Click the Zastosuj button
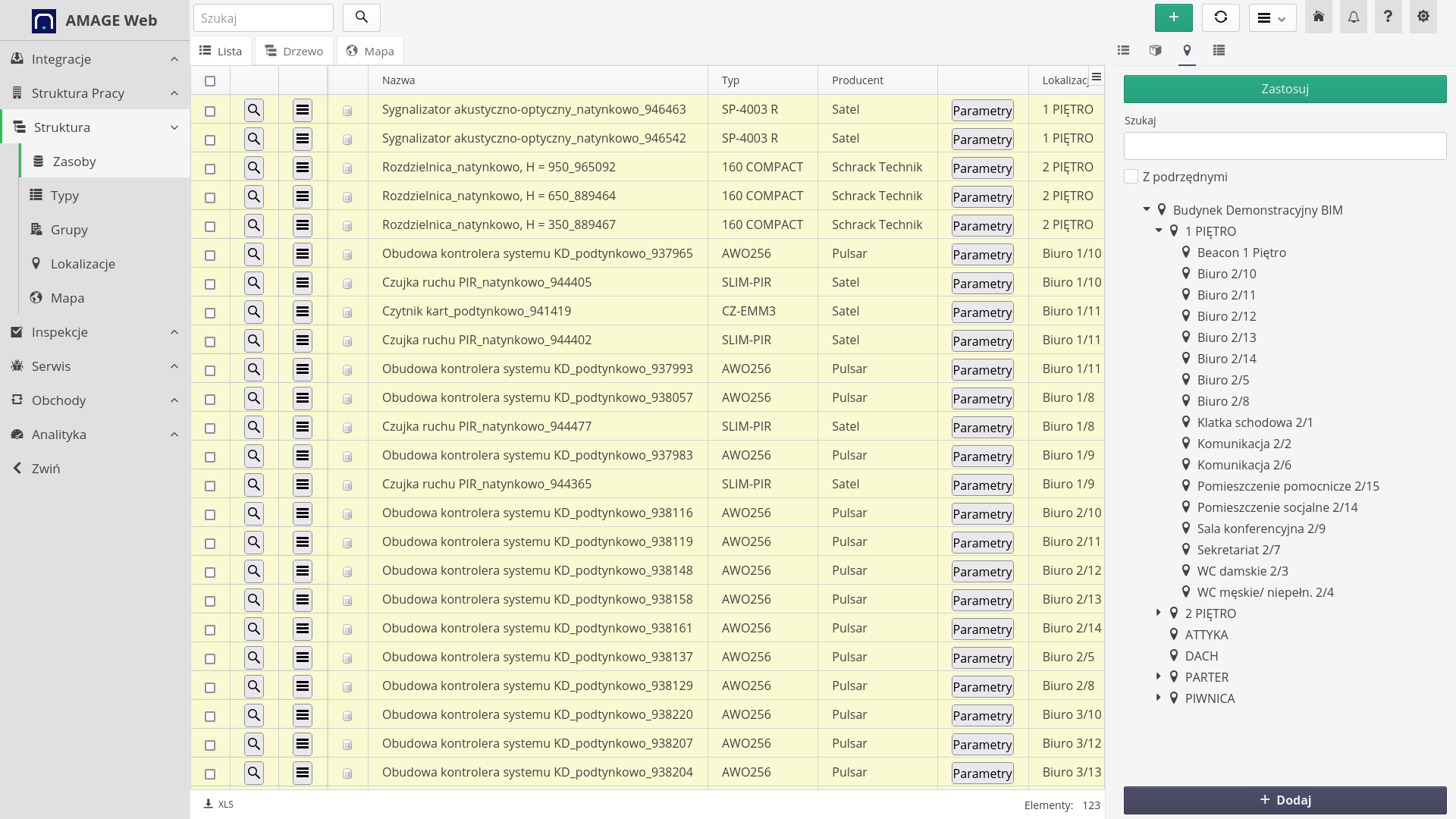The width and height of the screenshot is (1456, 819). pos(1285,89)
